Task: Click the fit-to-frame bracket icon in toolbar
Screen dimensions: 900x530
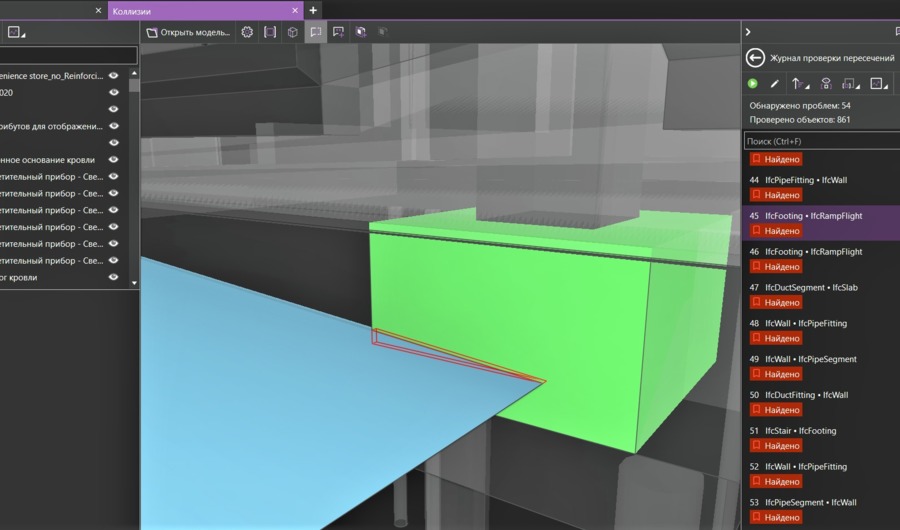Action: pos(270,32)
